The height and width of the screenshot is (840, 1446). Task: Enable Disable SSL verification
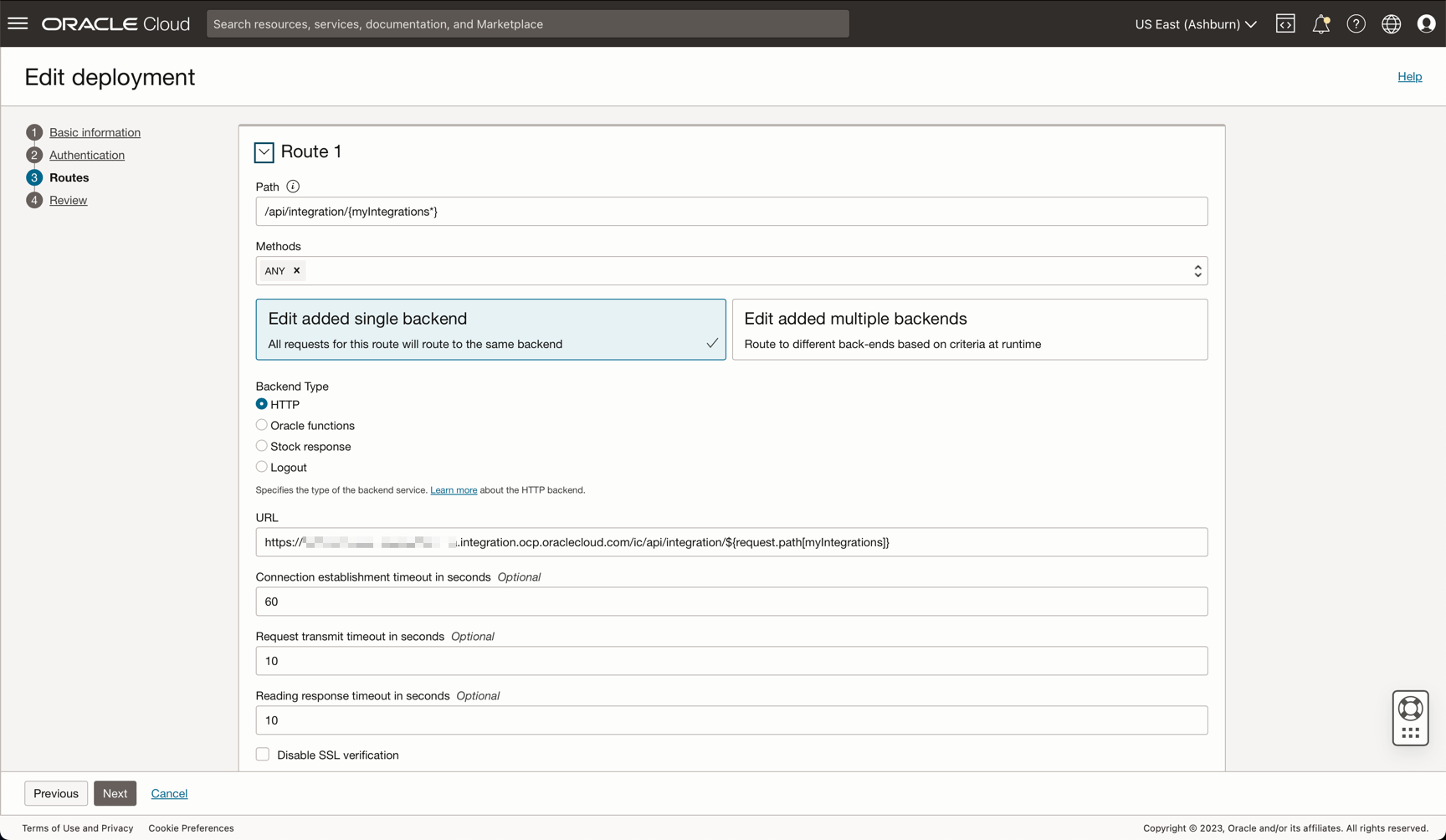pyautogui.click(x=262, y=754)
